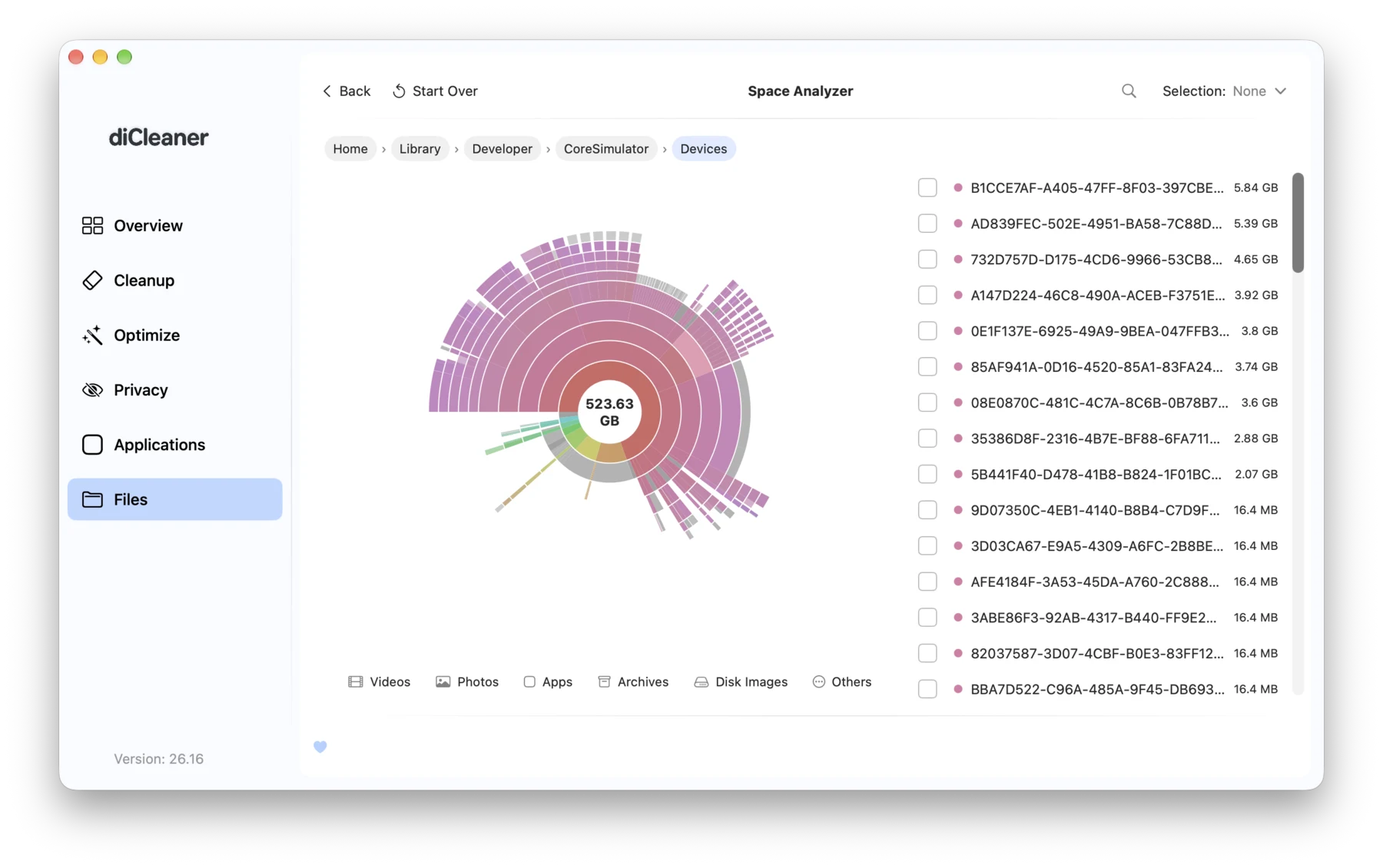Image resolution: width=1383 pixels, height=868 pixels.
Task: Go to the Optimize section
Action: tap(175, 335)
